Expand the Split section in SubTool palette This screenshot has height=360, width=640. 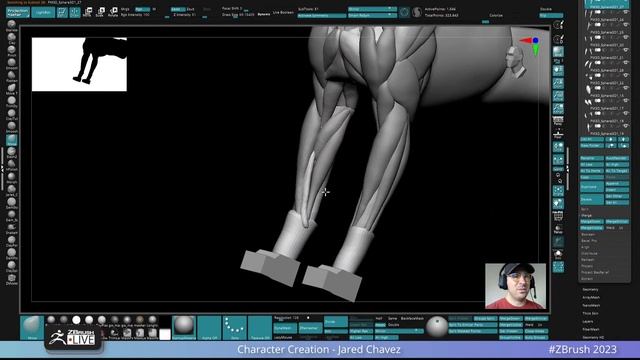[x=584, y=209]
